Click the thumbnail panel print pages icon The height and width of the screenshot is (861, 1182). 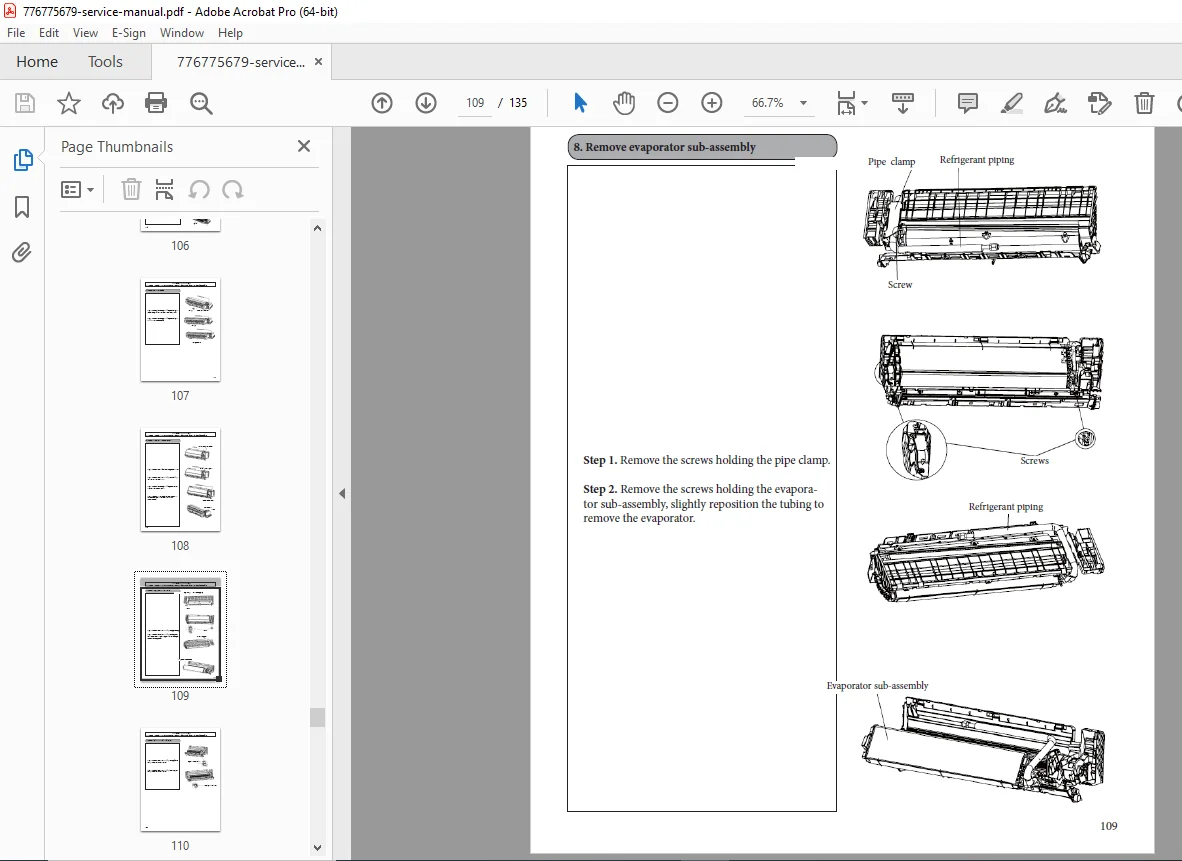click(x=164, y=189)
